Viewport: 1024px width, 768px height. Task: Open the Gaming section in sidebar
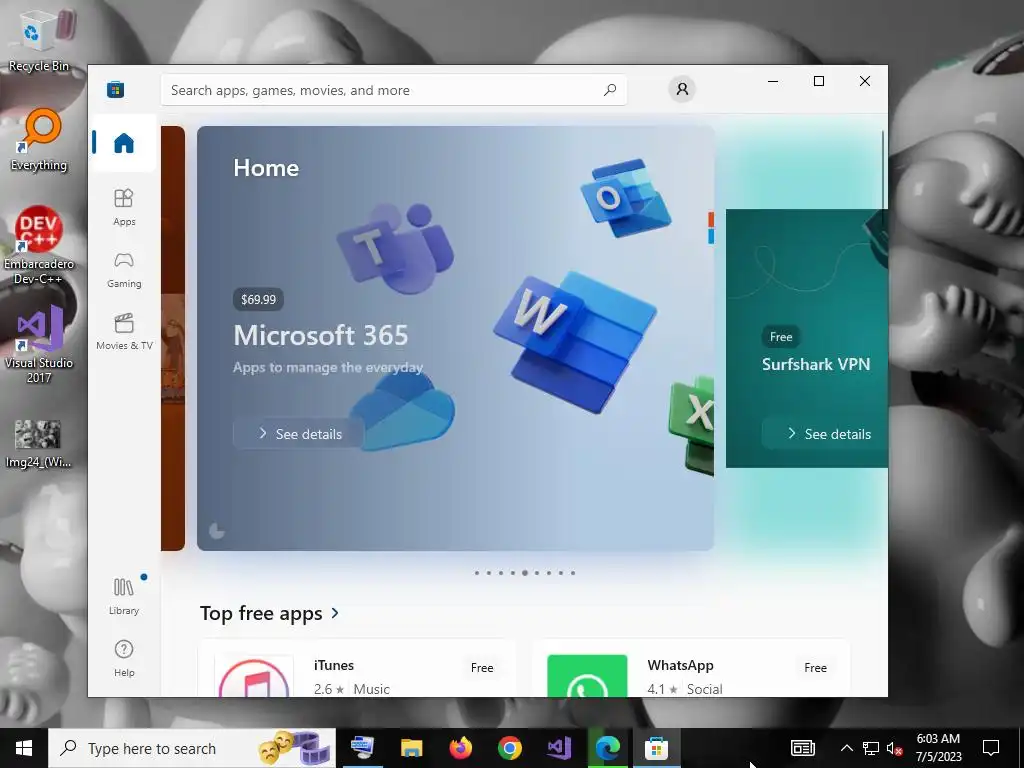point(124,270)
